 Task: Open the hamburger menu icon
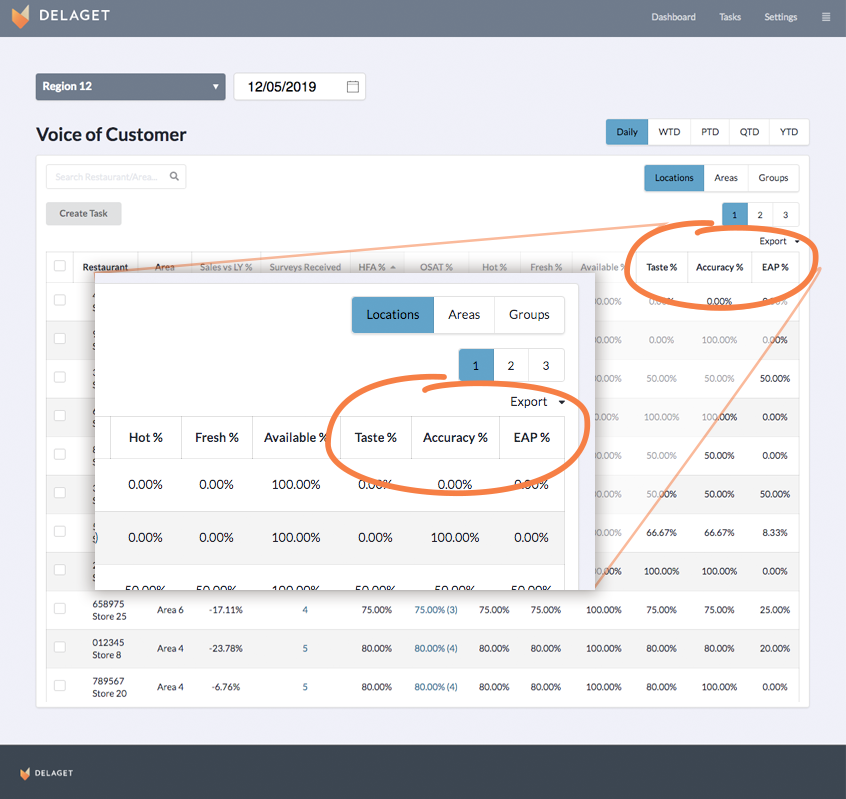pos(825,17)
